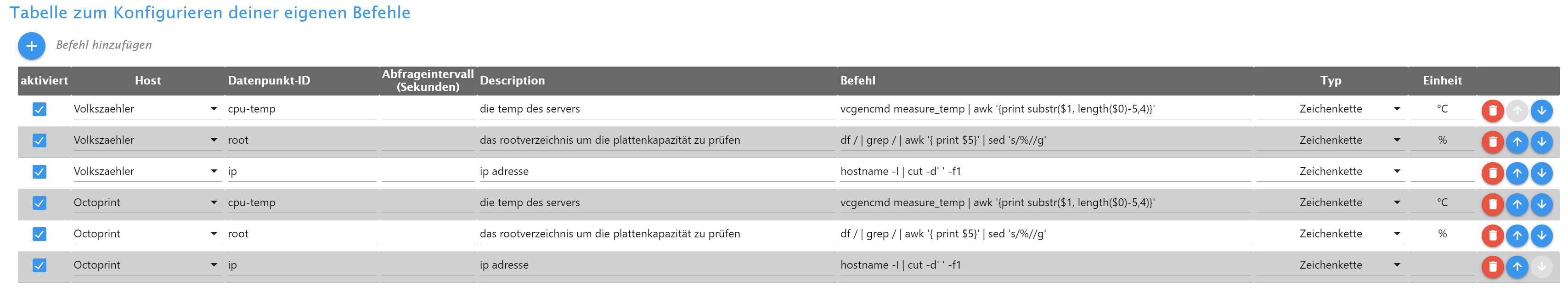Delete the Octoprint ip row
The image size is (1568, 292).
tap(1492, 266)
